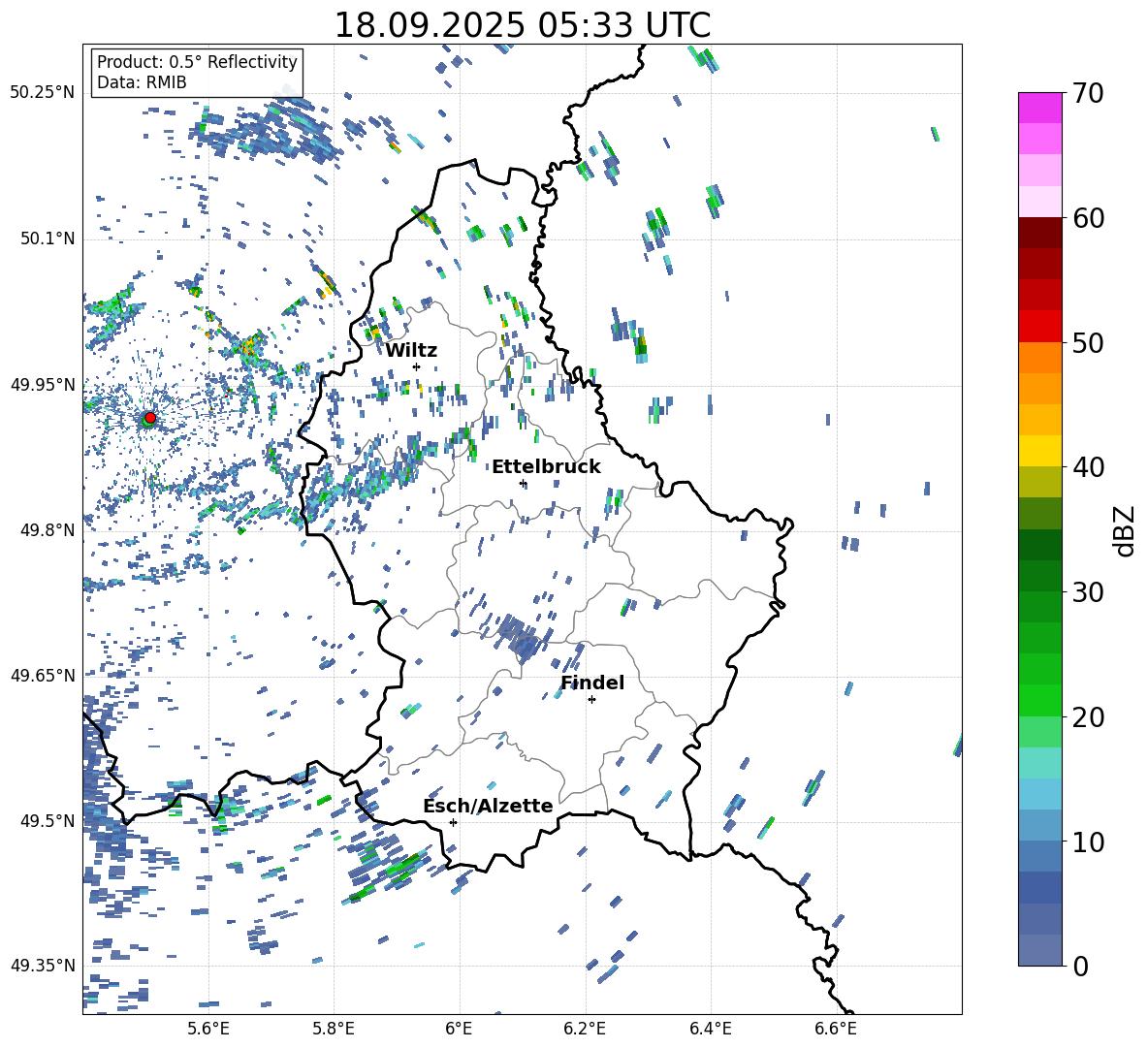
Task: Click the 5.6°E longitude label
Action: 208,1029
